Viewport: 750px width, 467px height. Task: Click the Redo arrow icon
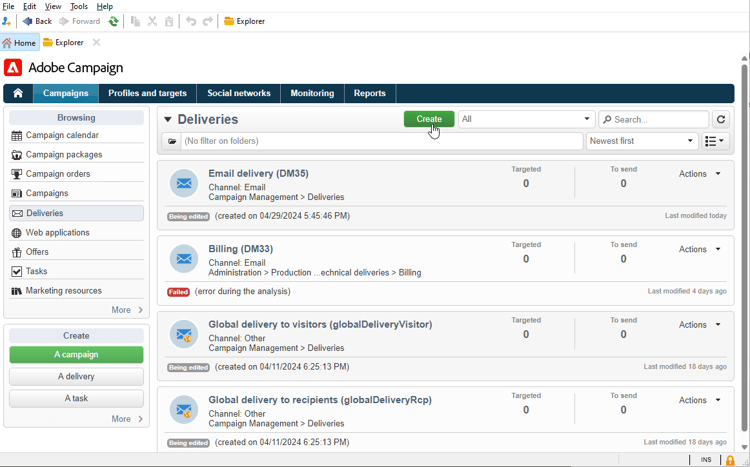coord(208,22)
